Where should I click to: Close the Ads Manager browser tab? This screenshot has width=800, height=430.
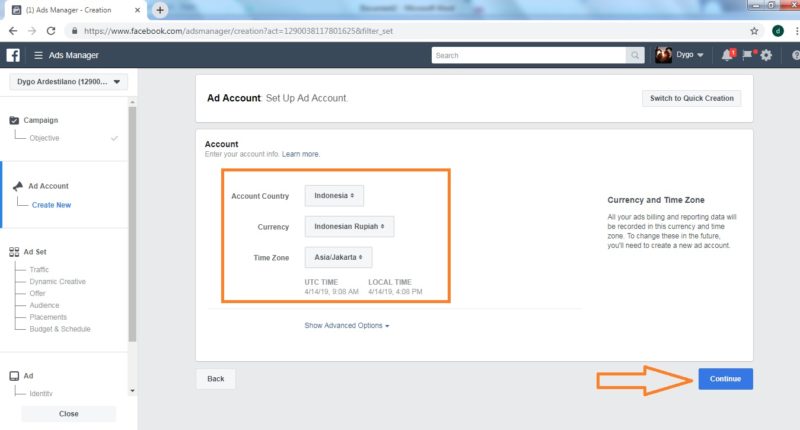[x=137, y=10]
